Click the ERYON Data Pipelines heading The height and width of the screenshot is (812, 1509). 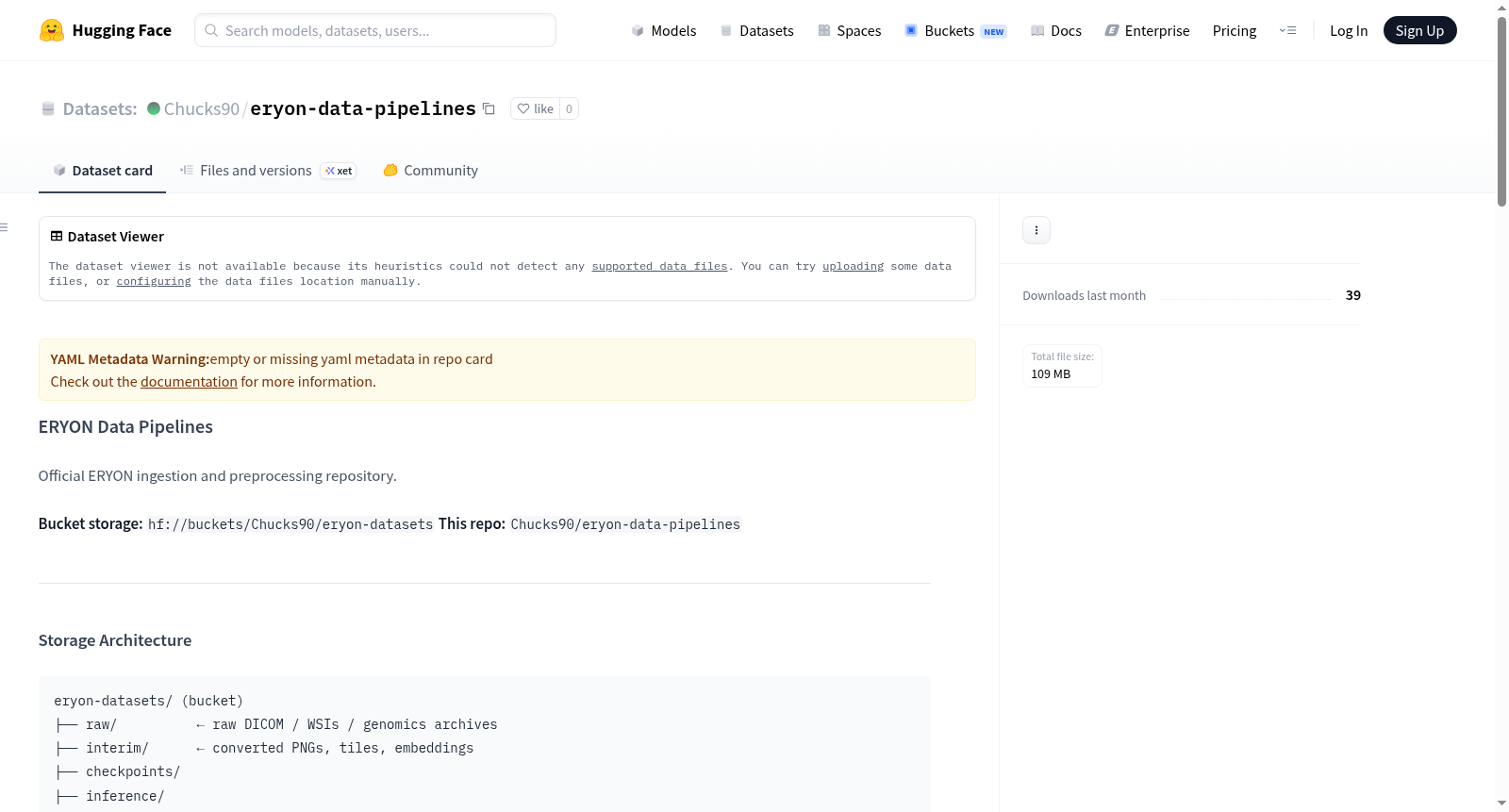coord(125,427)
